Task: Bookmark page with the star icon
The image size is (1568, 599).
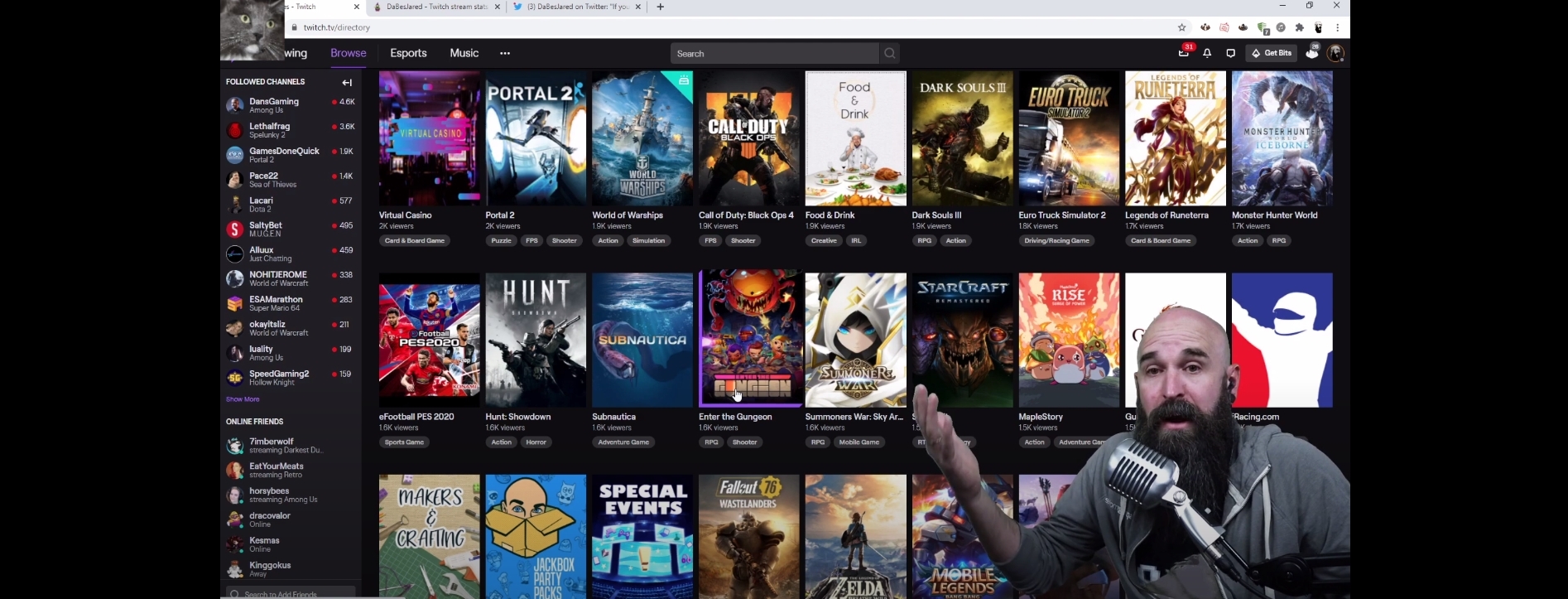Action: [x=1182, y=27]
